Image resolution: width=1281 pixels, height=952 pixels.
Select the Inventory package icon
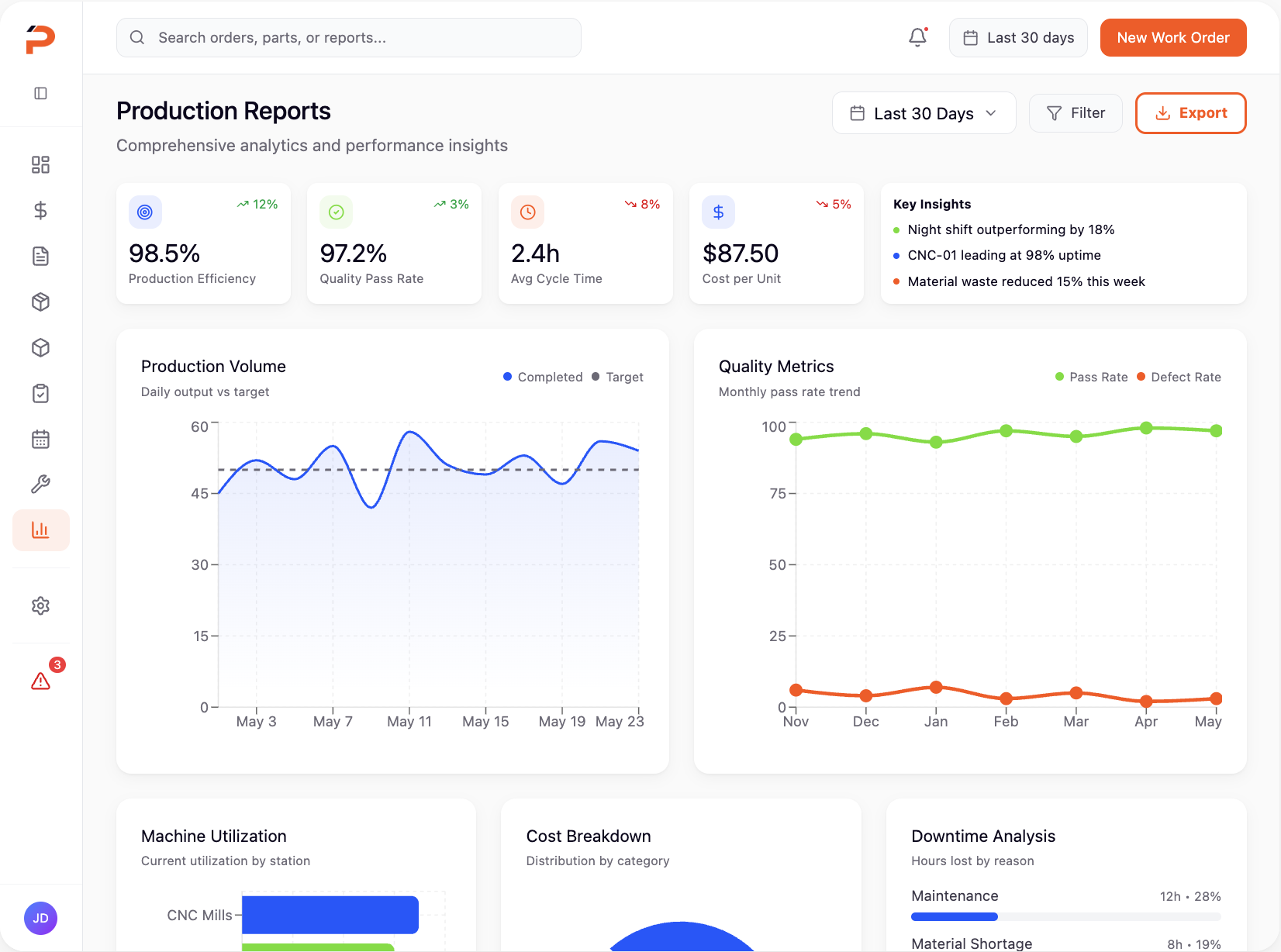coord(40,302)
